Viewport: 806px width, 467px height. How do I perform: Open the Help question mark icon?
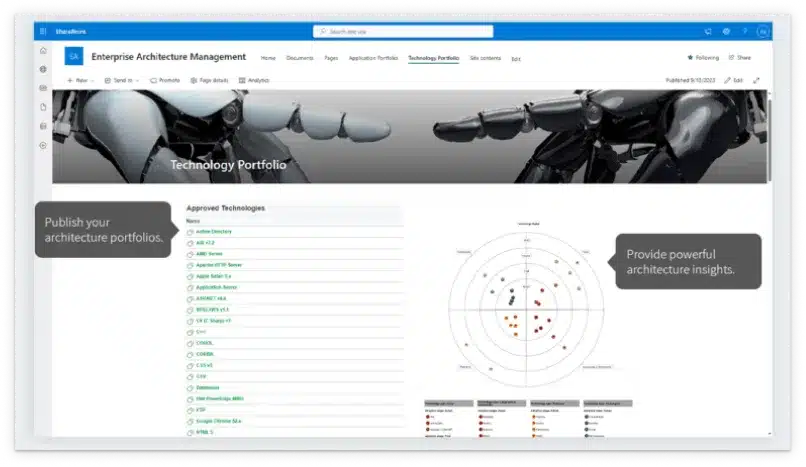pos(744,31)
